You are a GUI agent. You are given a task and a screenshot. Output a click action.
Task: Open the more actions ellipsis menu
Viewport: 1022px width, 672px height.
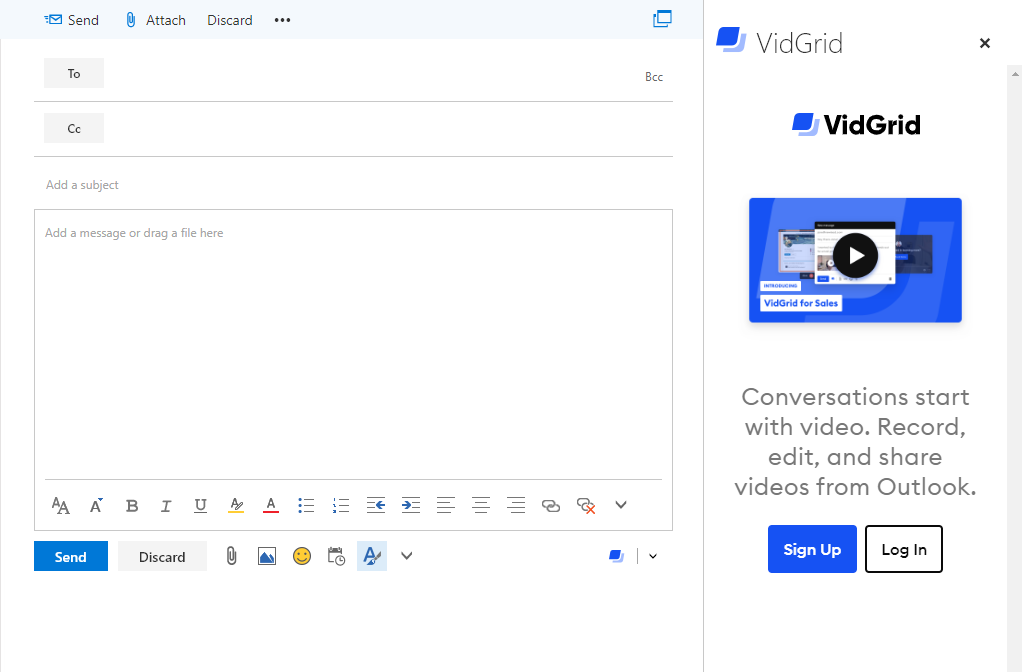pyautogui.click(x=282, y=20)
